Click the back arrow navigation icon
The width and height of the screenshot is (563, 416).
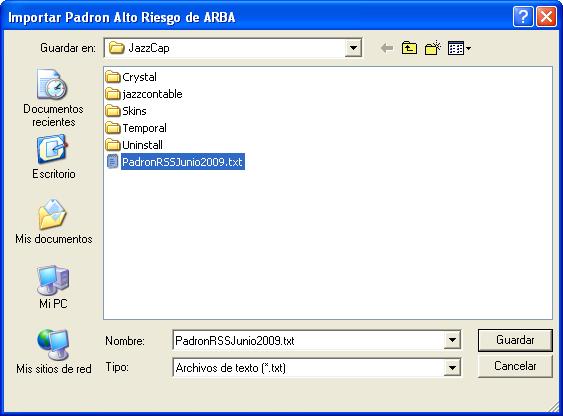coord(387,48)
